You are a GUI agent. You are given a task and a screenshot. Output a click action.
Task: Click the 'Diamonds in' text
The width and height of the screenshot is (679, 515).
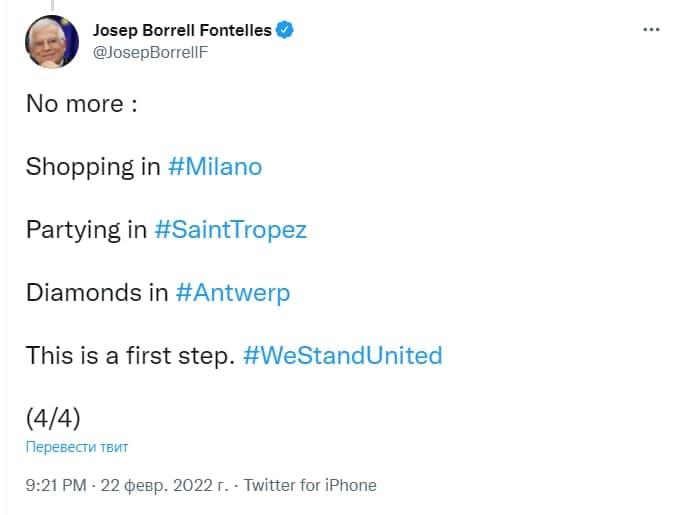[97, 292]
